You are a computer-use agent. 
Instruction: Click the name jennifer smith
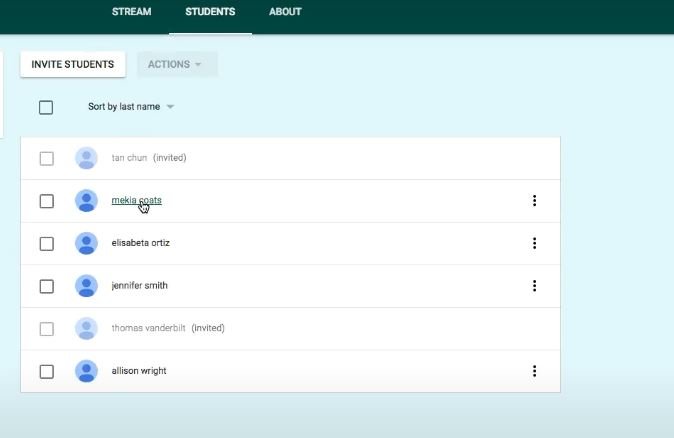click(x=139, y=285)
